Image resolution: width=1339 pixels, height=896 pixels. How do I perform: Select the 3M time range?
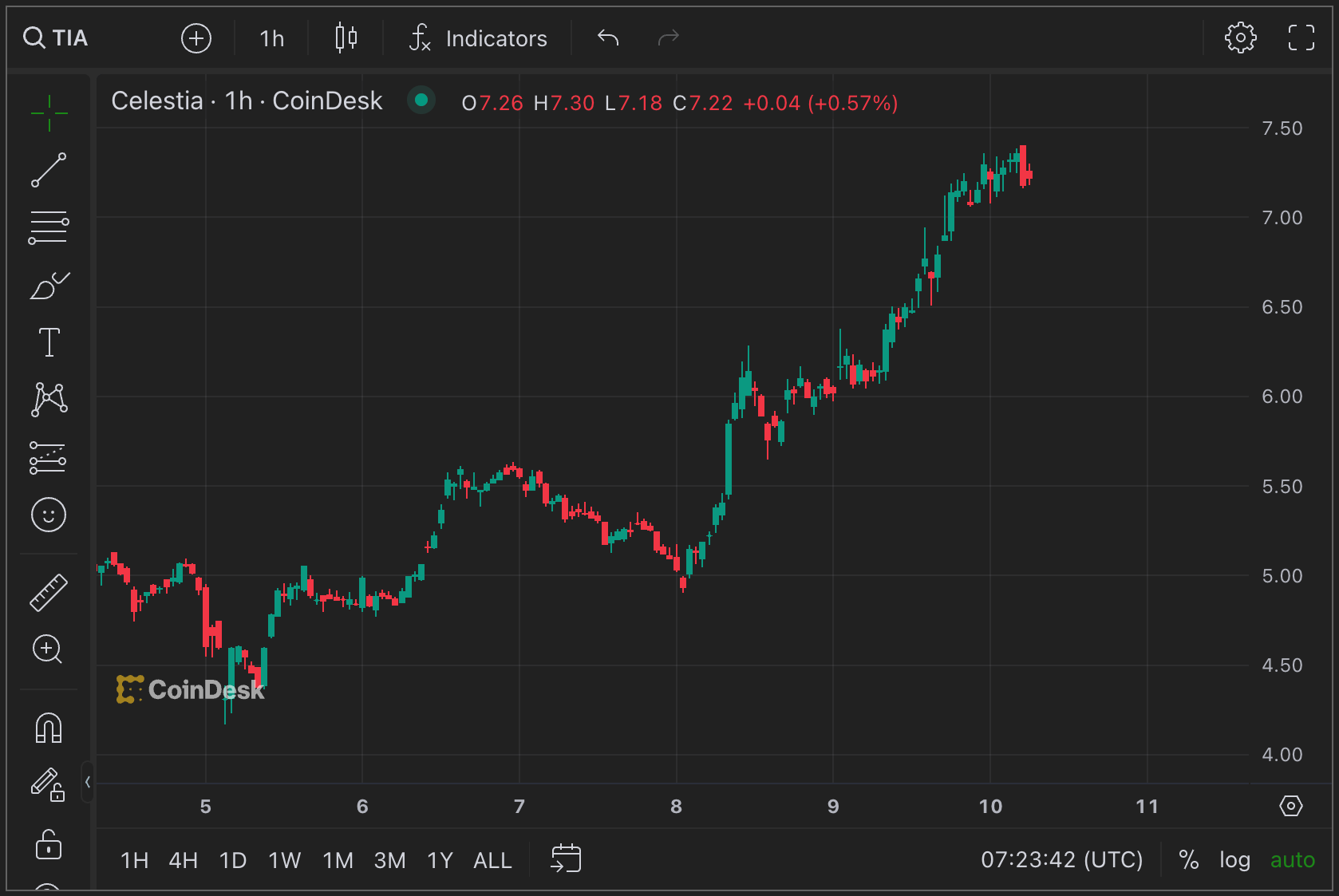click(390, 860)
